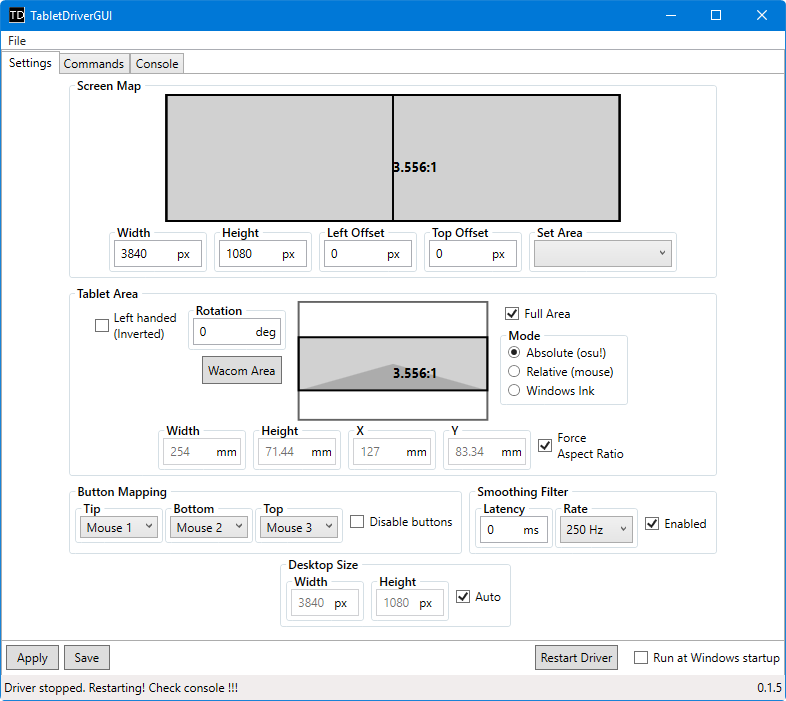
Task: Close the TabletDriverGUI window
Action: coord(762,15)
